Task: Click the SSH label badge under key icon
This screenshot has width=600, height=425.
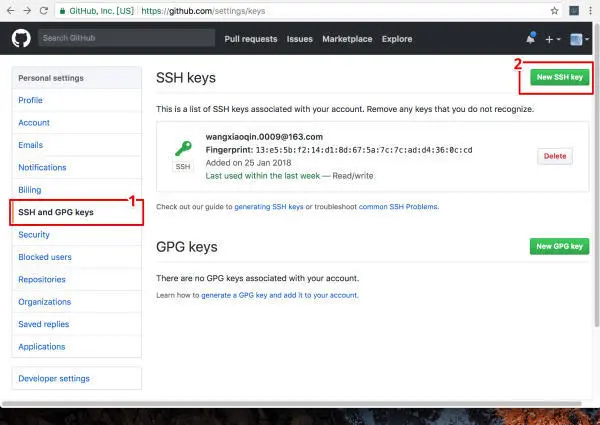Action: click(x=183, y=167)
